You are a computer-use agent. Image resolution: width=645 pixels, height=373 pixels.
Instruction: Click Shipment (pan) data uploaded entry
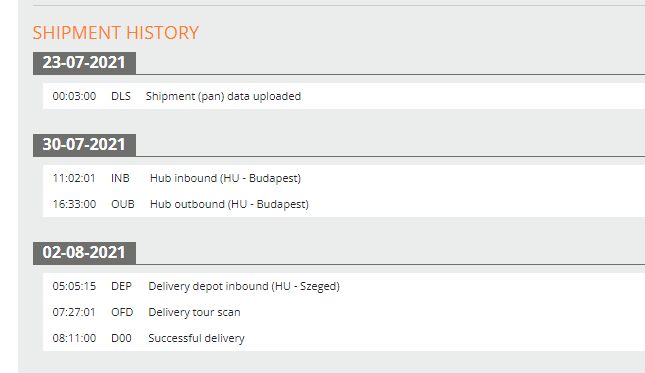click(x=223, y=96)
